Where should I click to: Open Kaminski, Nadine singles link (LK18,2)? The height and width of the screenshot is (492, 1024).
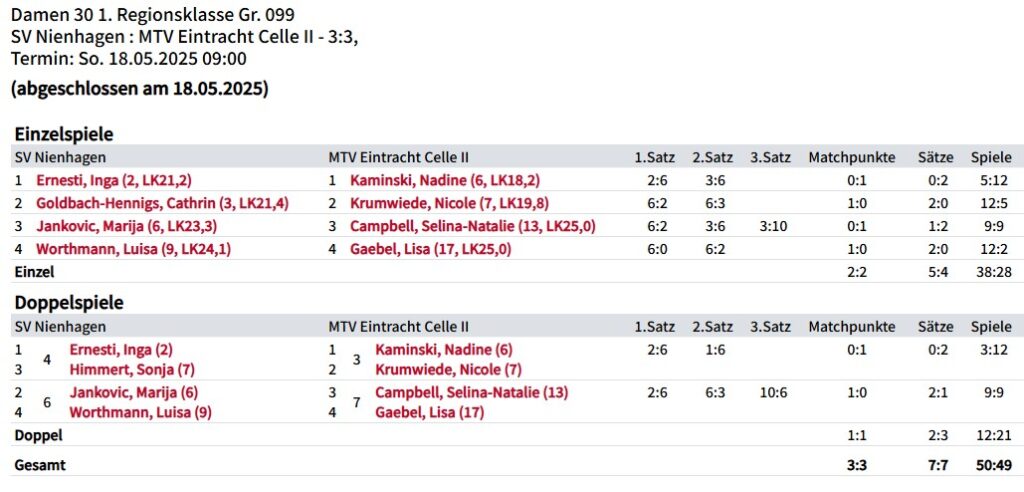pos(445,181)
